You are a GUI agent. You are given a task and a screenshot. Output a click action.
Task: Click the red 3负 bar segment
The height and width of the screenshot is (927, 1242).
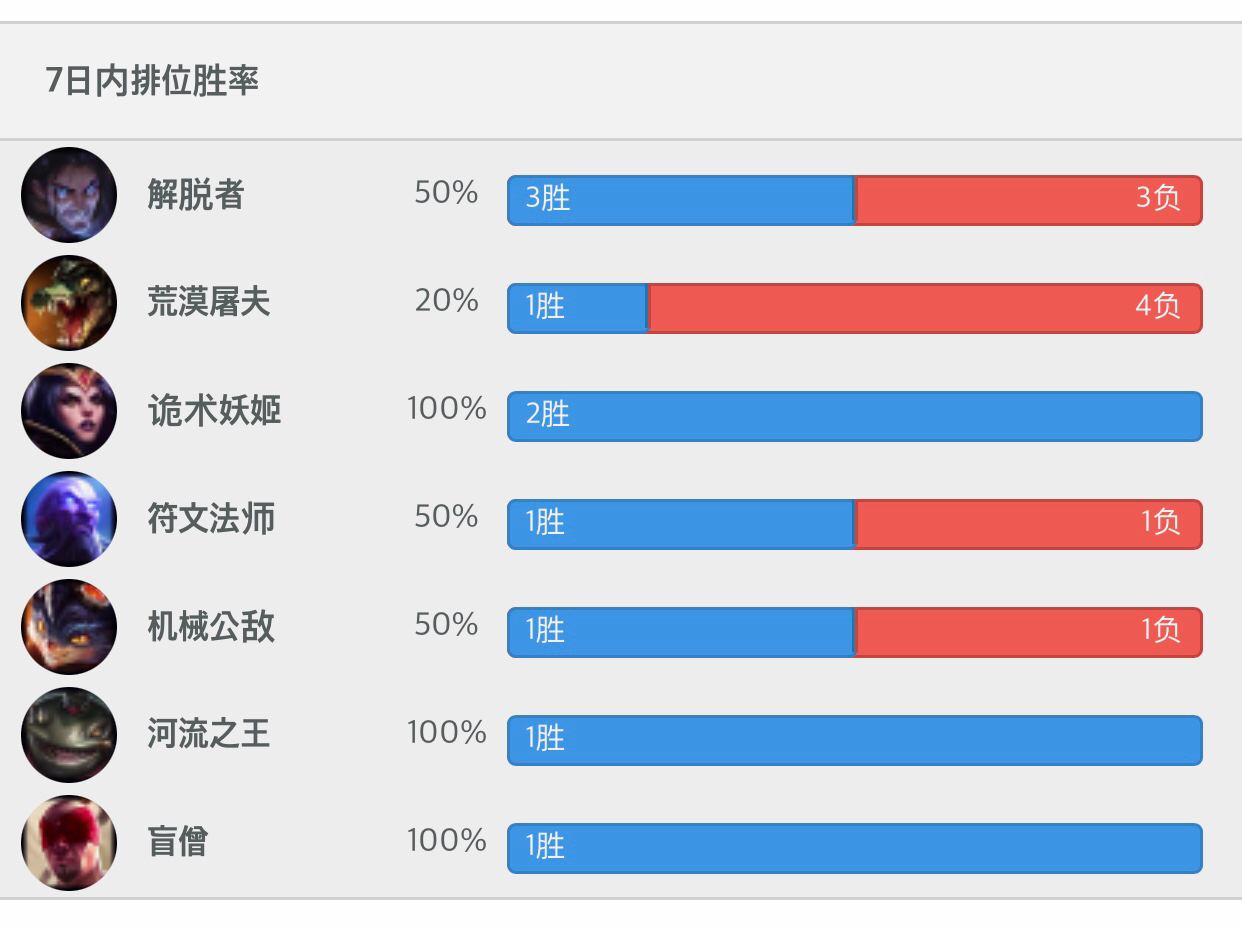[x=1029, y=200]
